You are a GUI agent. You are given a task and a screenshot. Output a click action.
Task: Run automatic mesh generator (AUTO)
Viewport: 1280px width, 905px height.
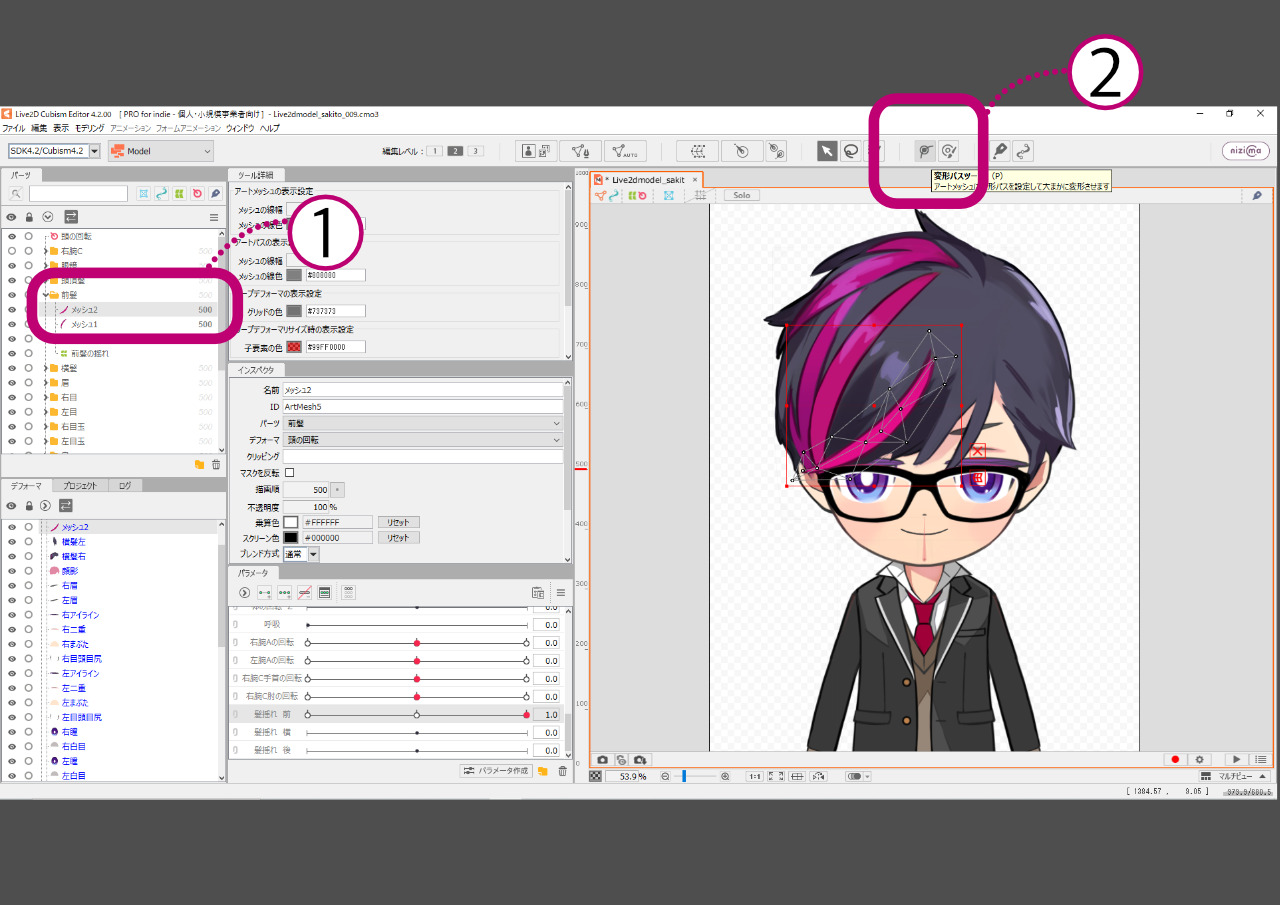(x=625, y=151)
